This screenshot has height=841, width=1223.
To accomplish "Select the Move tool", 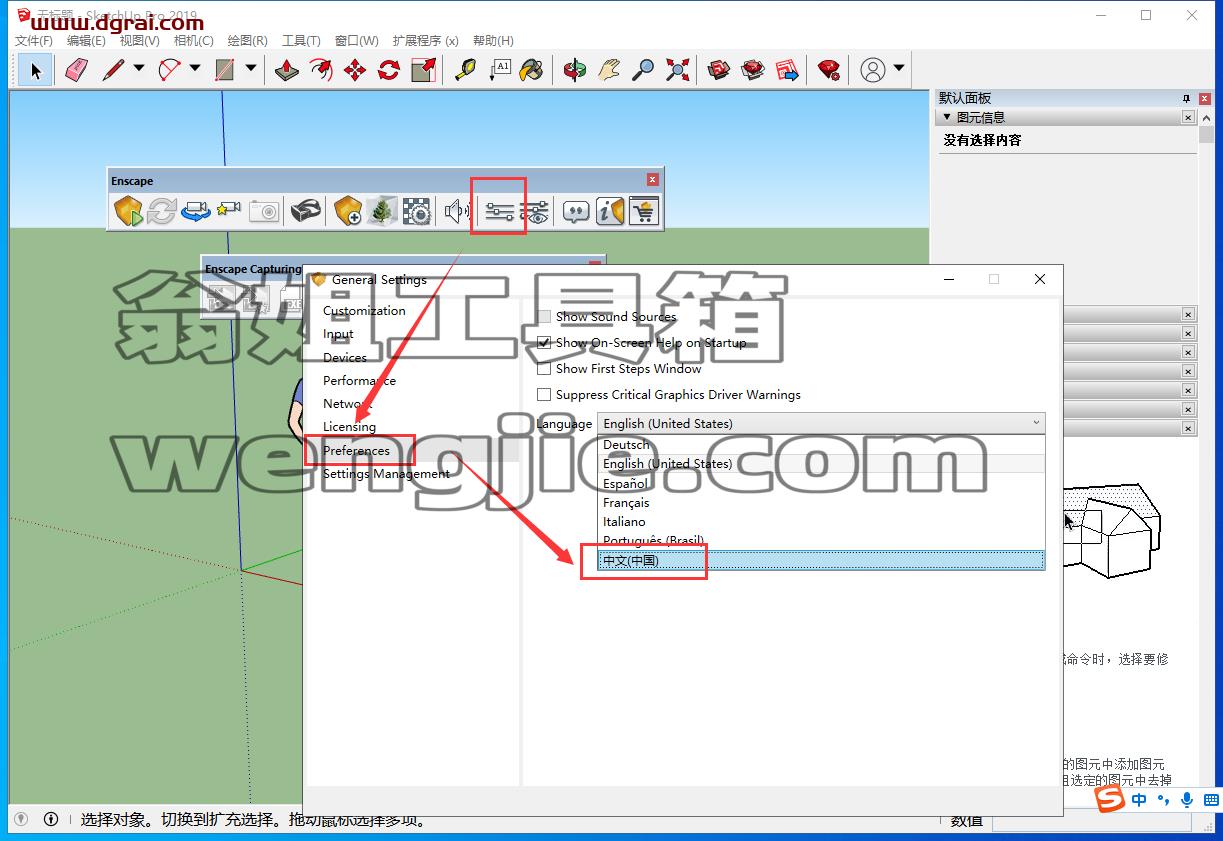I will click(x=355, y=70).
